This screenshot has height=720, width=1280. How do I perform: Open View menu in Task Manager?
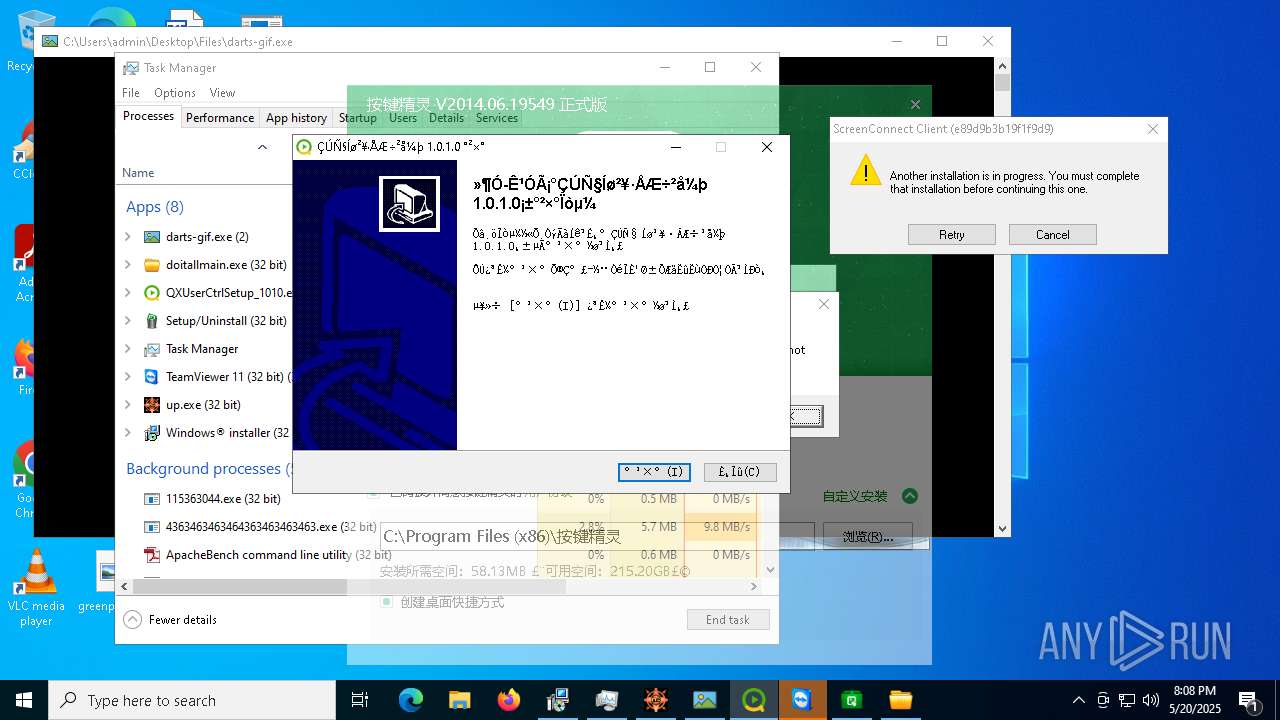222,93
